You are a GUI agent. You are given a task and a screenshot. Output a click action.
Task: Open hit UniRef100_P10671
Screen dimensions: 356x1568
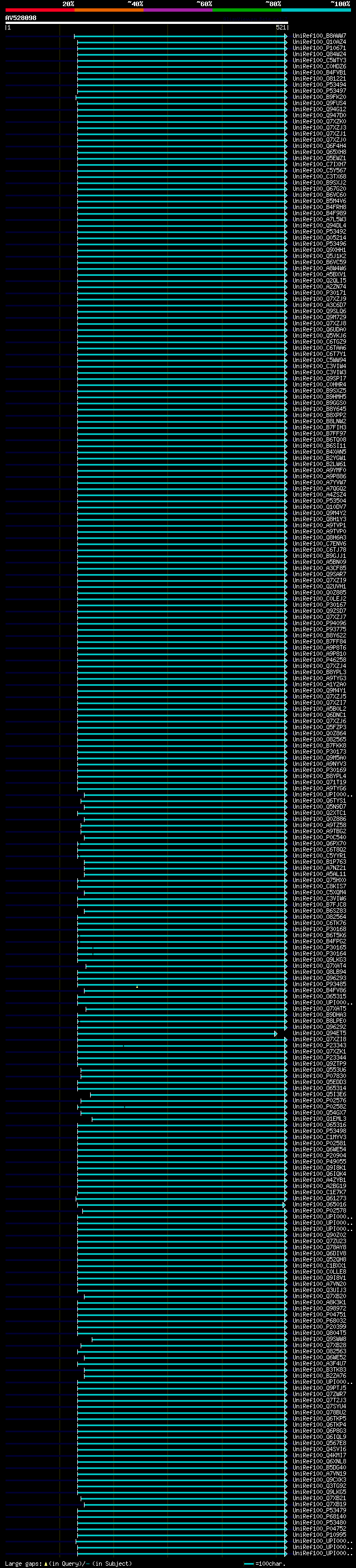point(319,48)
